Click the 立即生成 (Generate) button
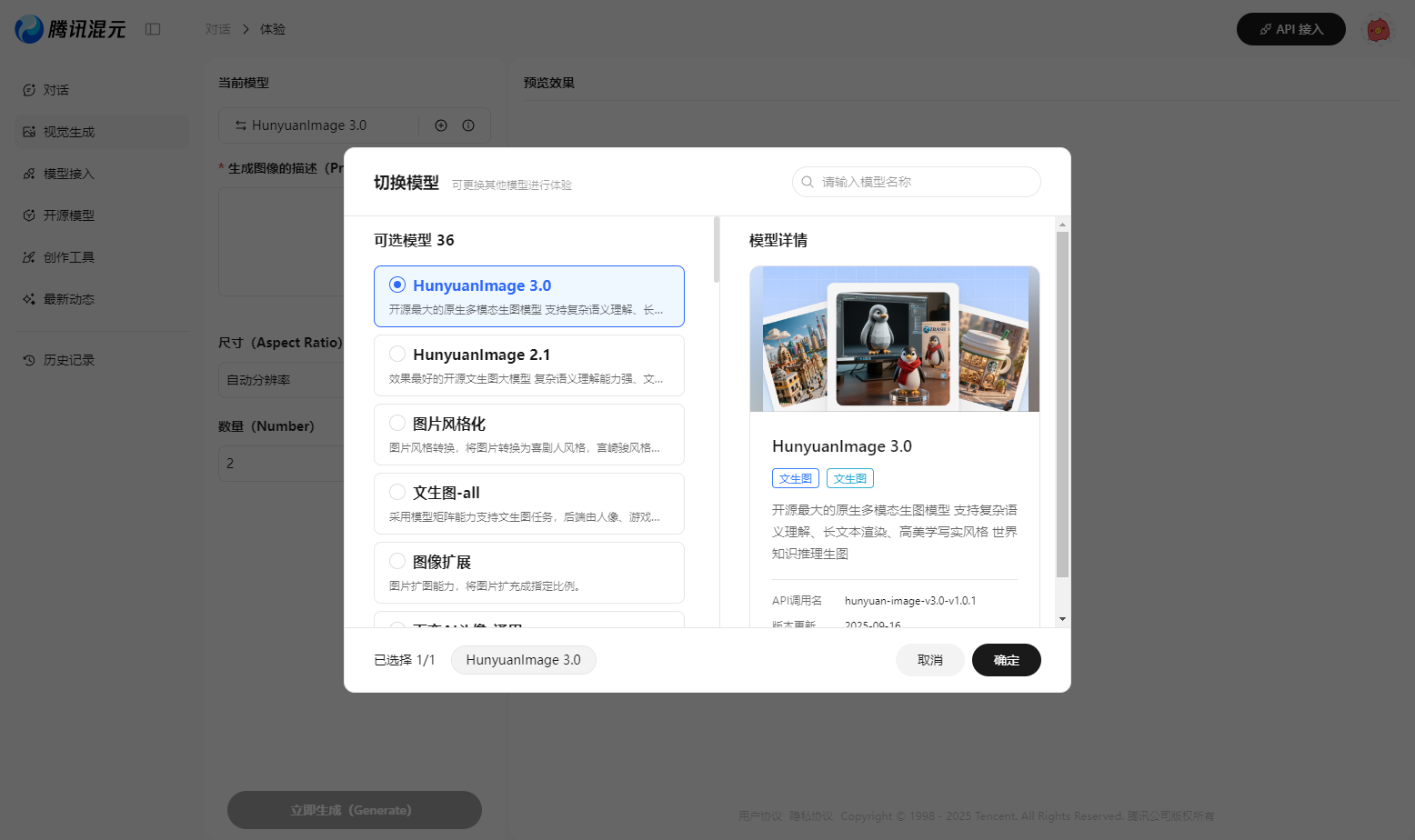Image resolution: width=1415 pixels, height=840 pixels. click(355, 810)
